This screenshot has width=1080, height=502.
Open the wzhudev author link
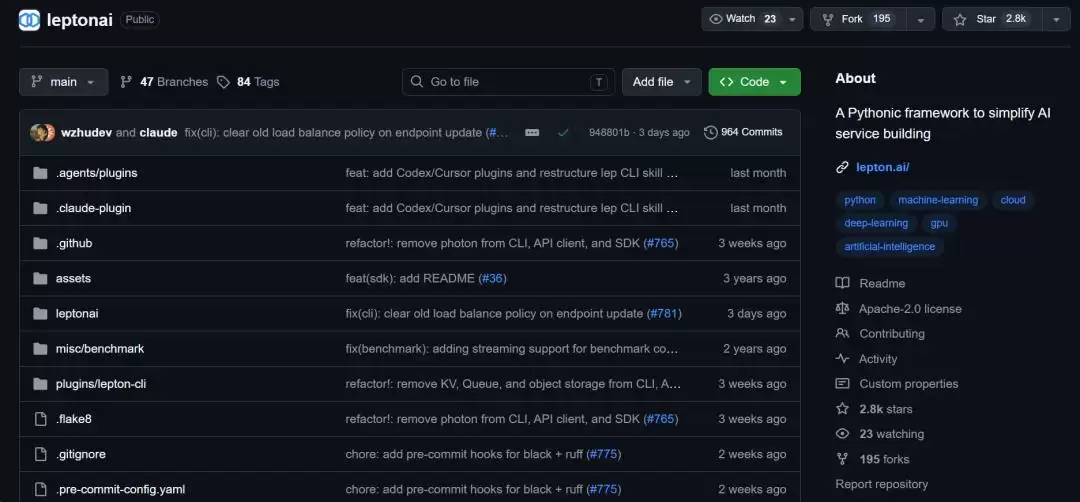click(x=86, y=132)
